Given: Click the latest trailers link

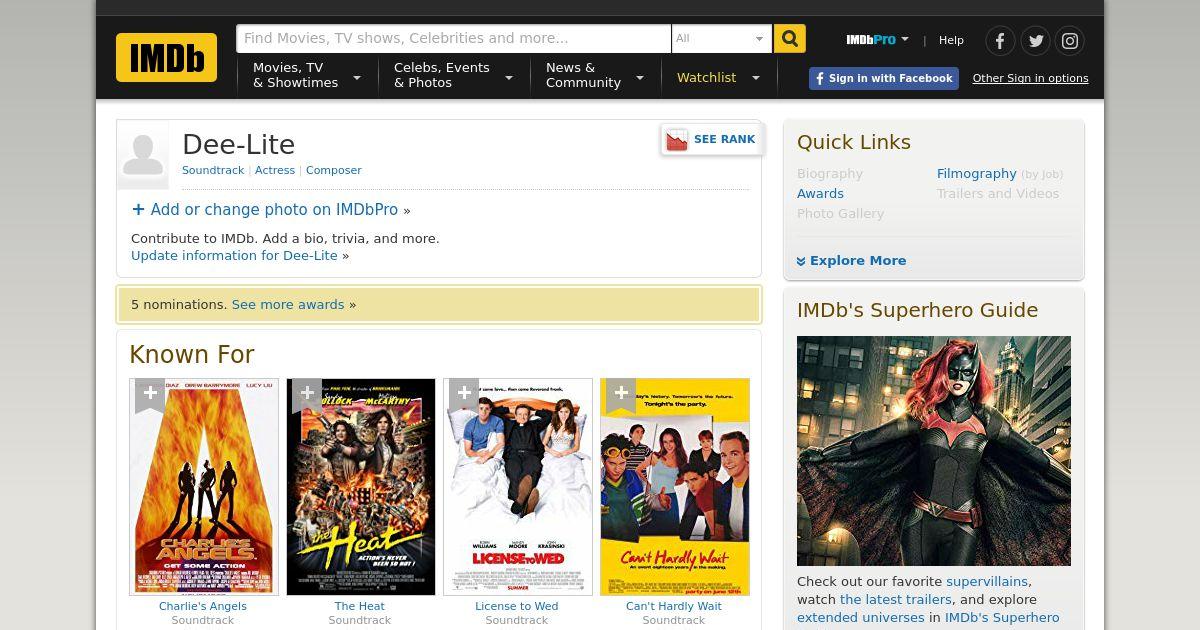Looking at the screenshot, I should click(897, 599).
